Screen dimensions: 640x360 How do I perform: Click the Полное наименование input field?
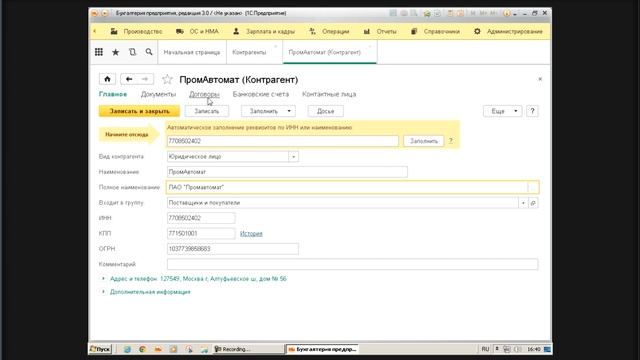coord(347,187)
